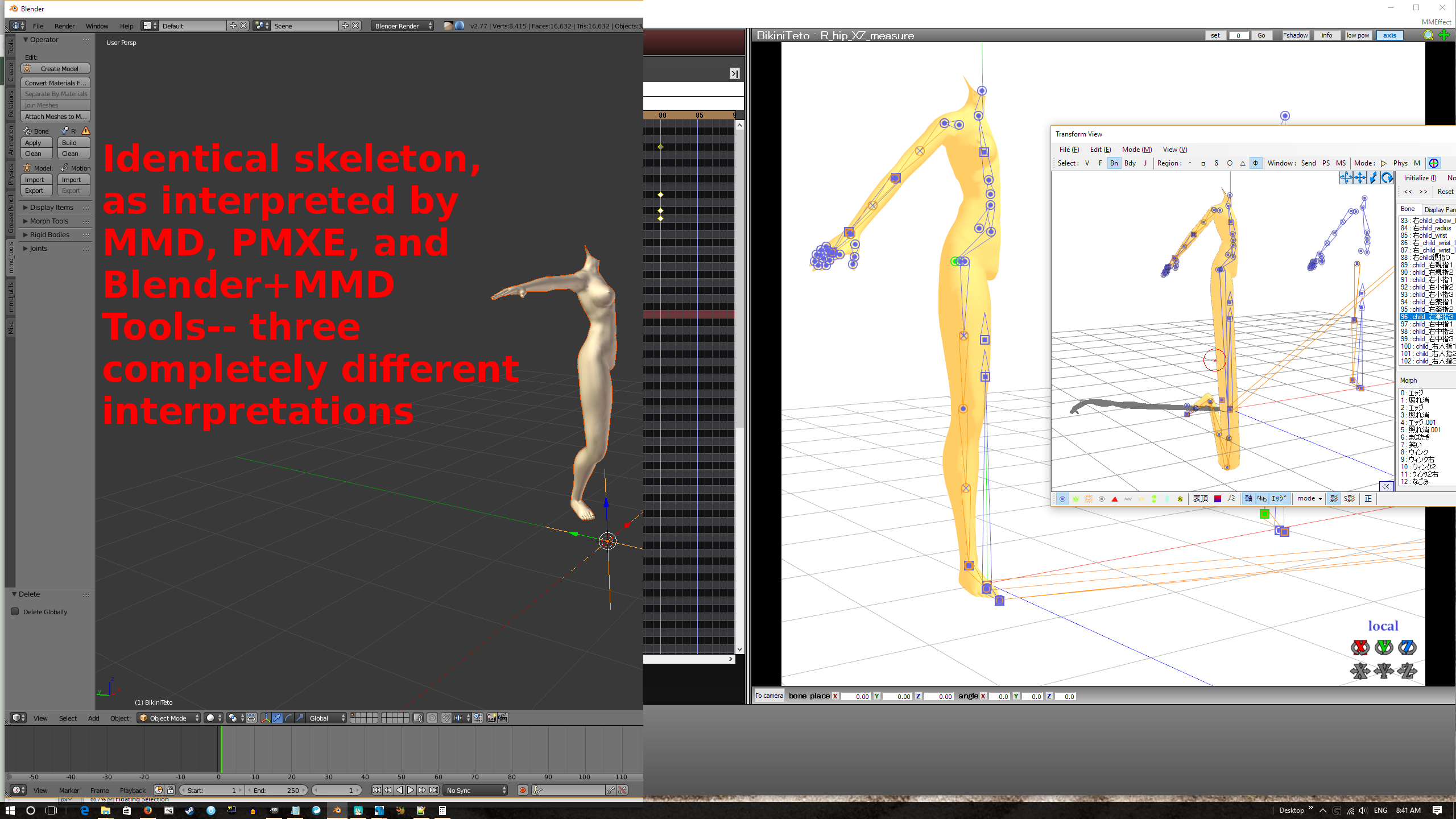Toggle the V vertex selection mode
Screen dimensions: 1456x819
(1087, 163)
